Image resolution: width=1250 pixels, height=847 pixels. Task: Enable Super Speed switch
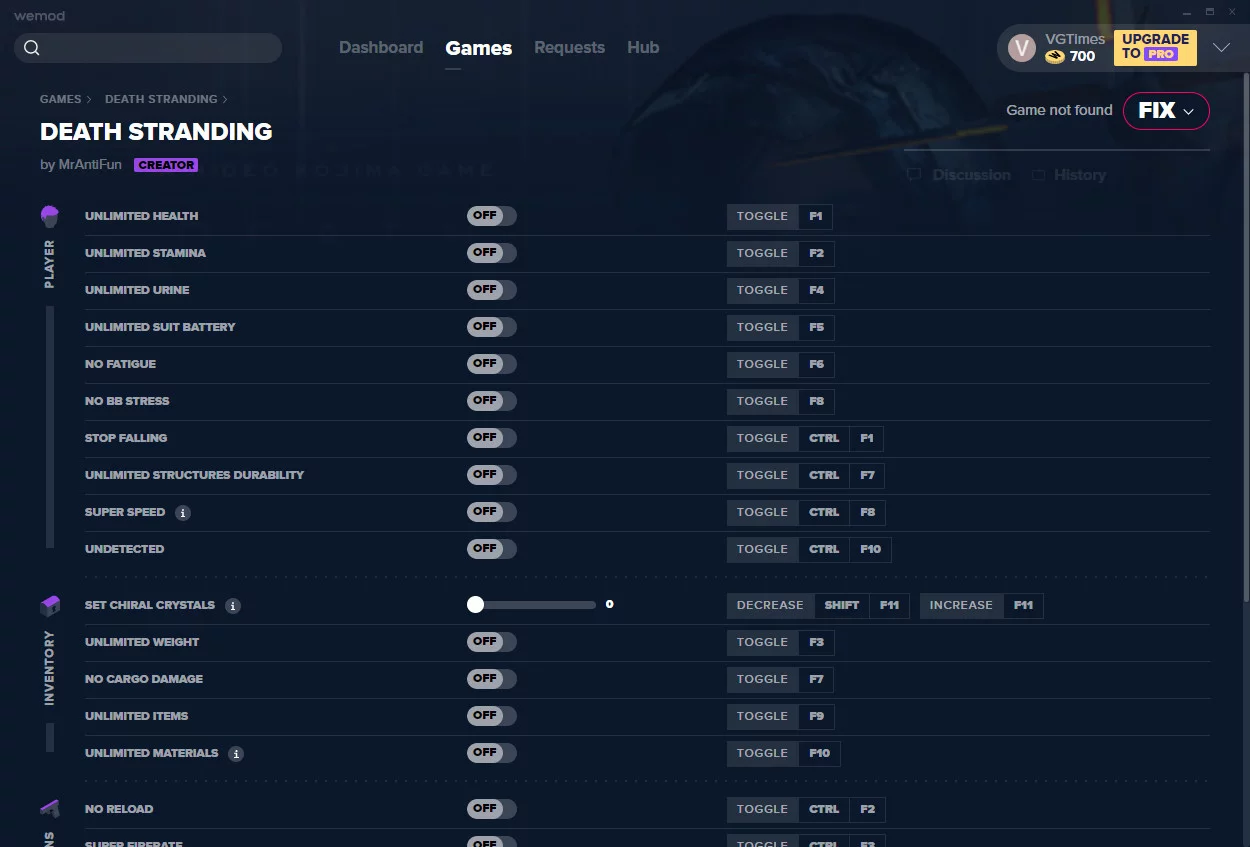[492, 512]
